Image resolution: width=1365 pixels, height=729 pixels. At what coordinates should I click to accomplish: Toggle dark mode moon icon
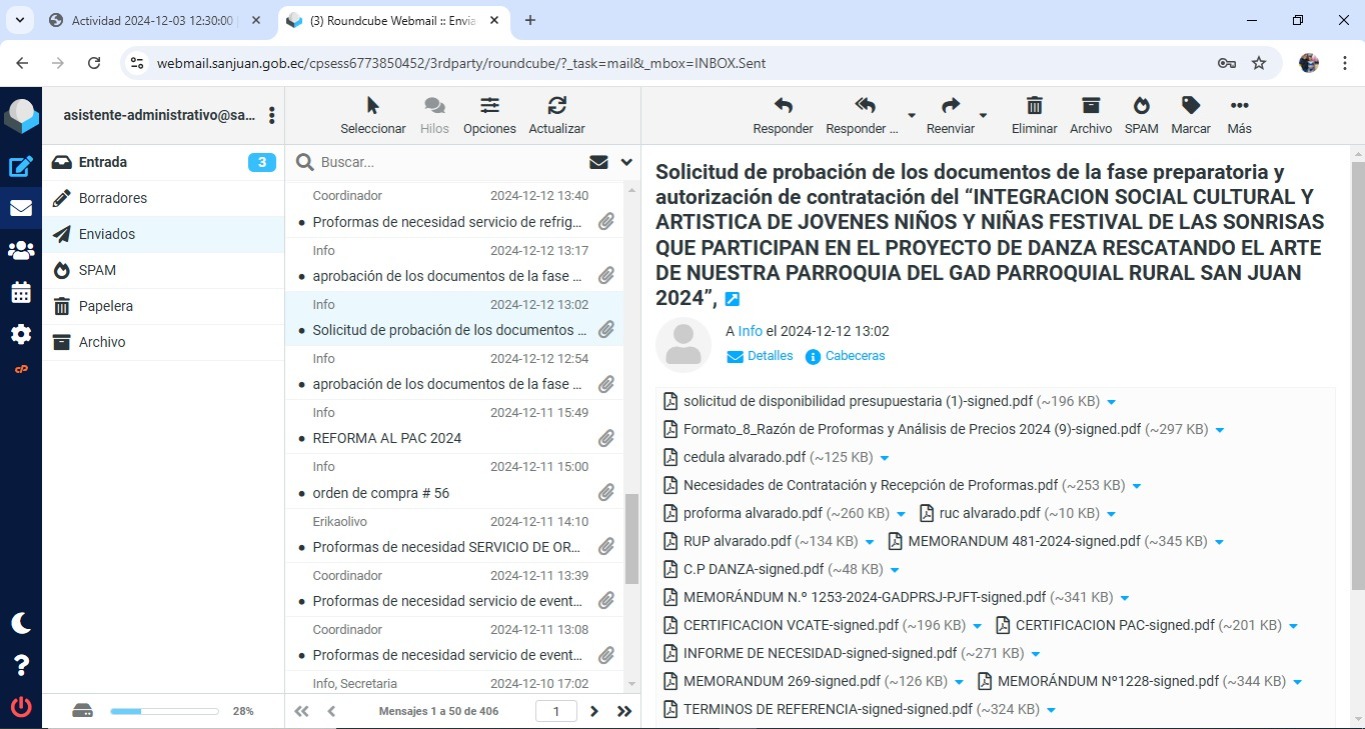coord(21,623)
